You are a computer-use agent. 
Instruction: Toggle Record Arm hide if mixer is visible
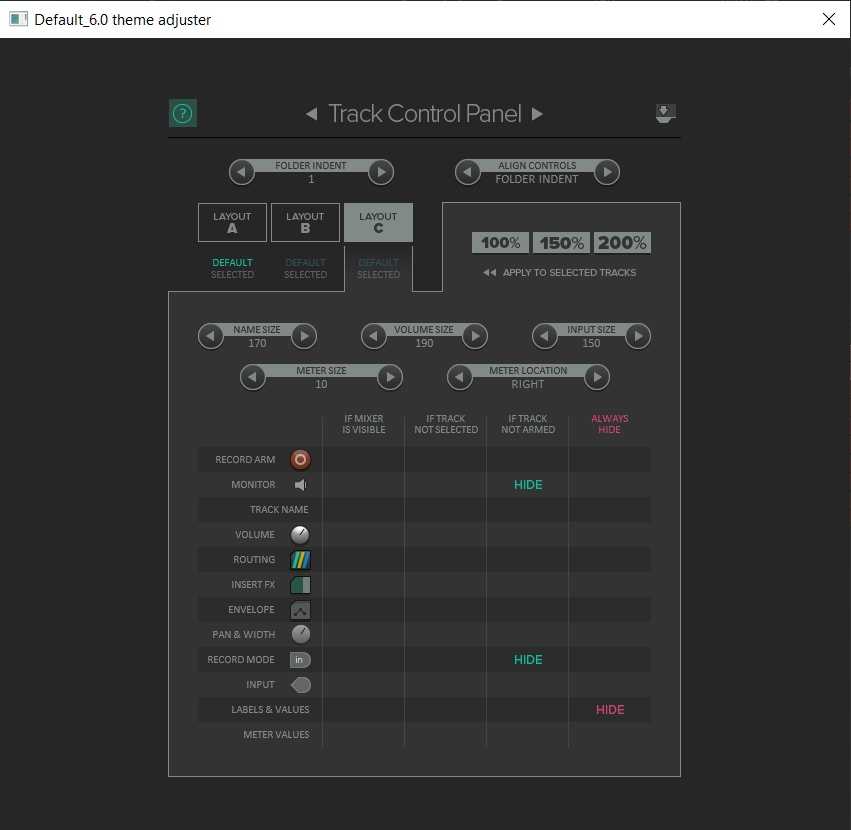[x=364, y=460]
